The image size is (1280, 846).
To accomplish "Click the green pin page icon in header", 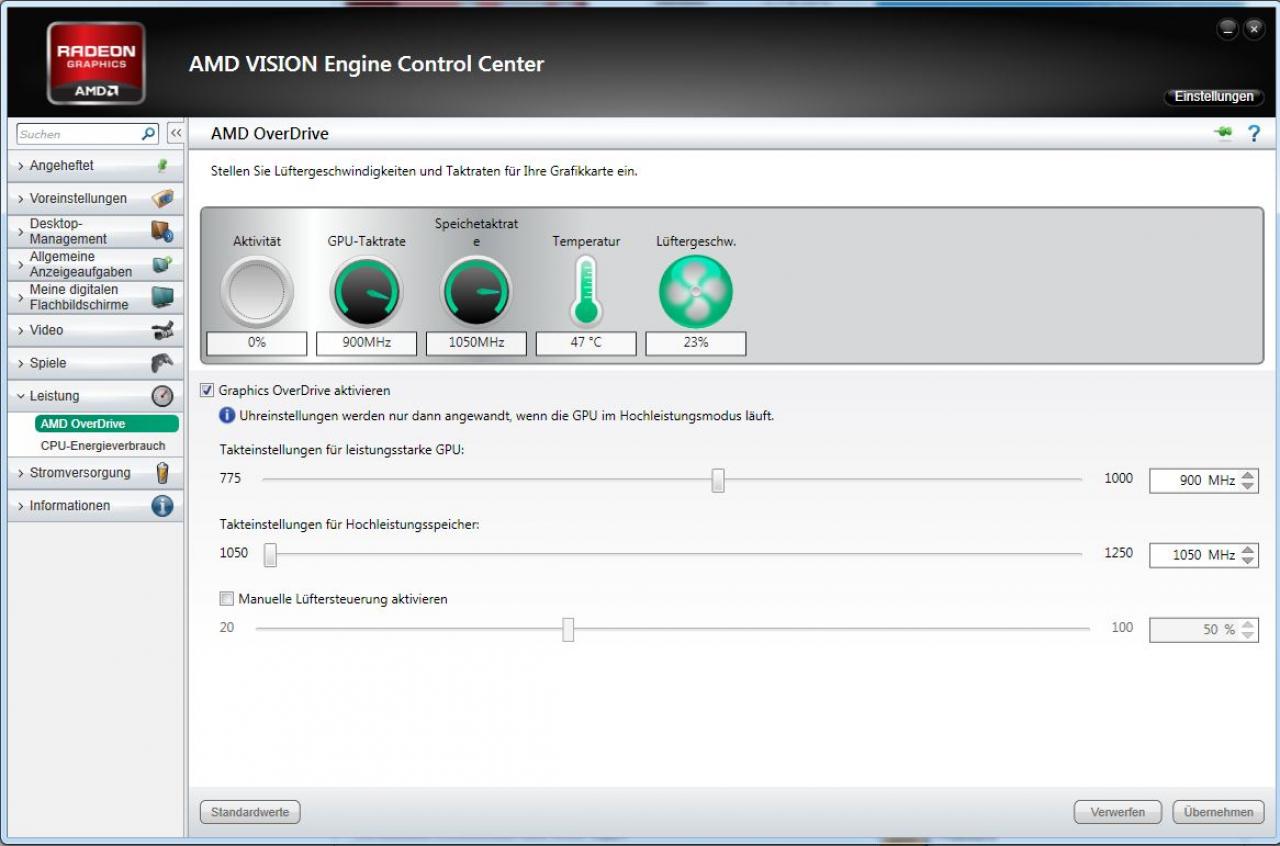I will click(1224, 133).
